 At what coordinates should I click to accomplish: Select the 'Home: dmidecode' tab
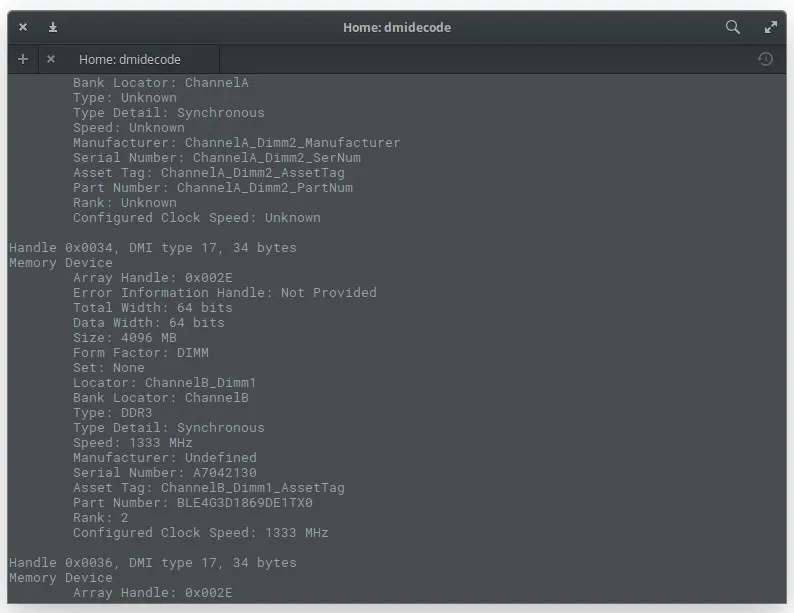(130, 59)
